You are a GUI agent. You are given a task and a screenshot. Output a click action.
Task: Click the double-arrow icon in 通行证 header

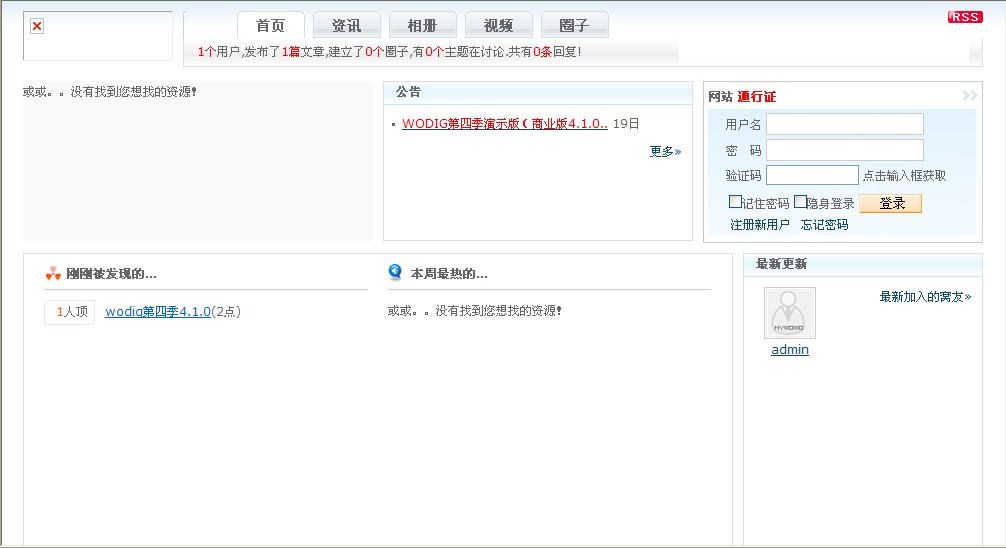[x=969, y=96]
